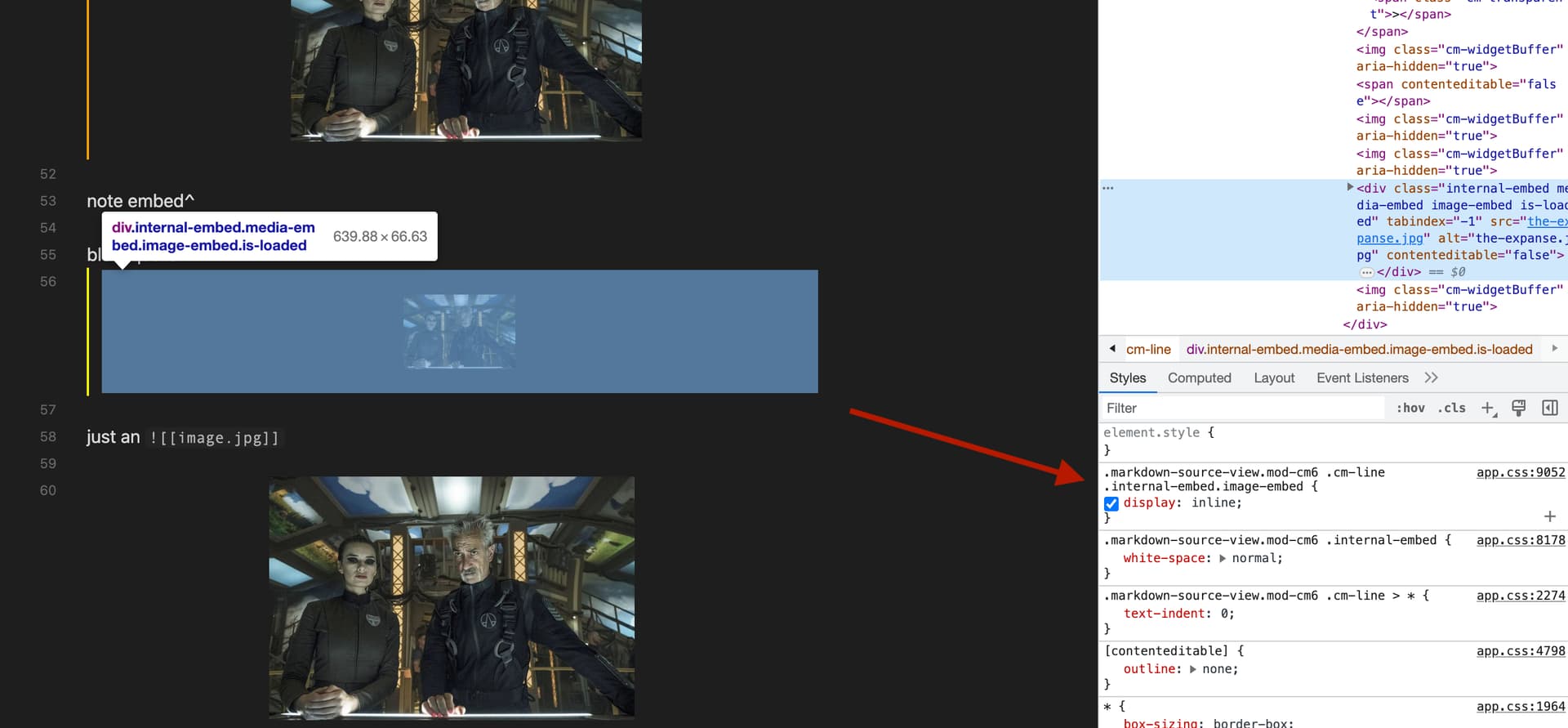
Task: Expand the internal-embed div node in the DOM tree
Action: coord(1350,187)
